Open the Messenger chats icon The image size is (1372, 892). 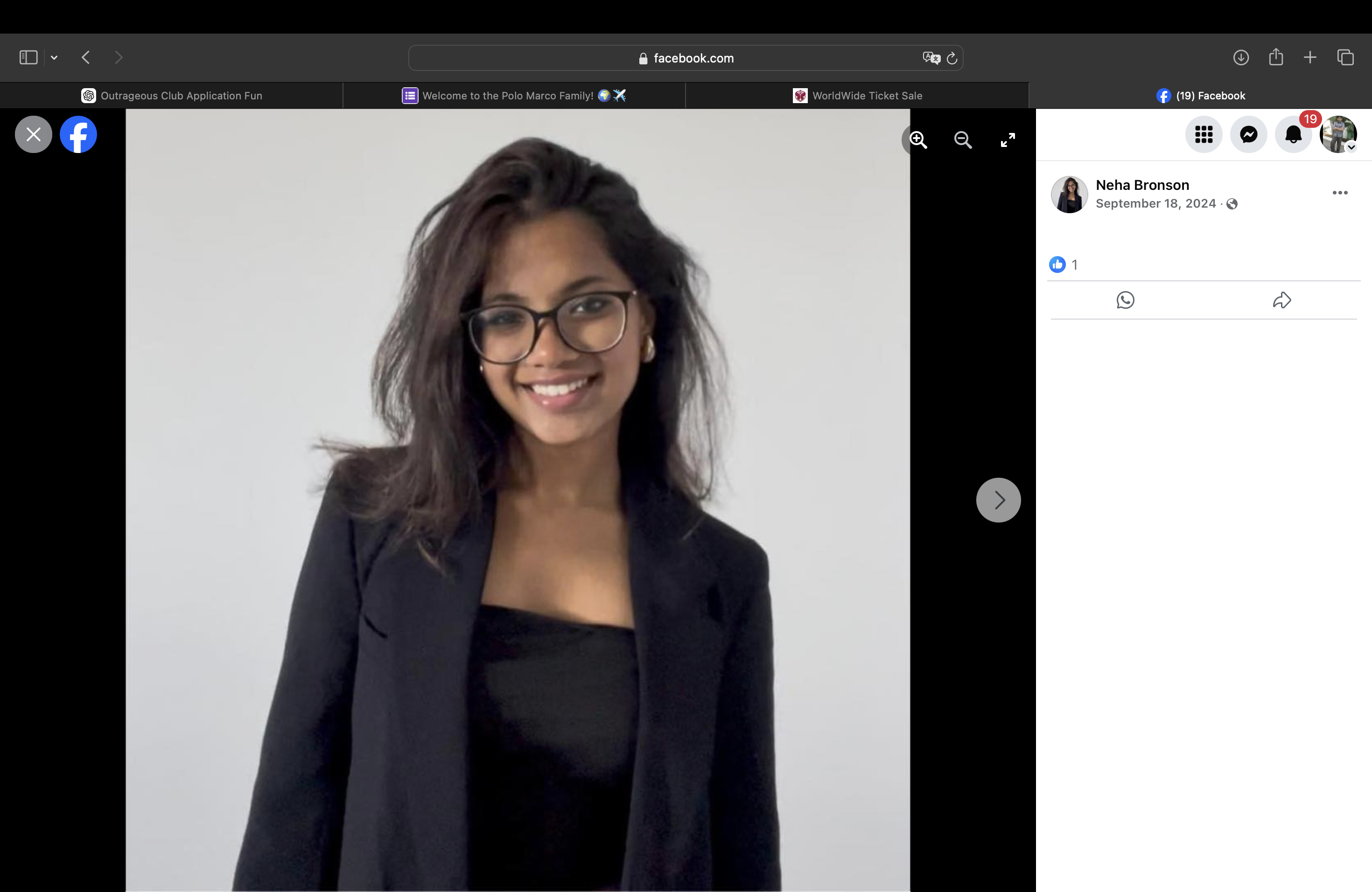tap(1249, 135)
